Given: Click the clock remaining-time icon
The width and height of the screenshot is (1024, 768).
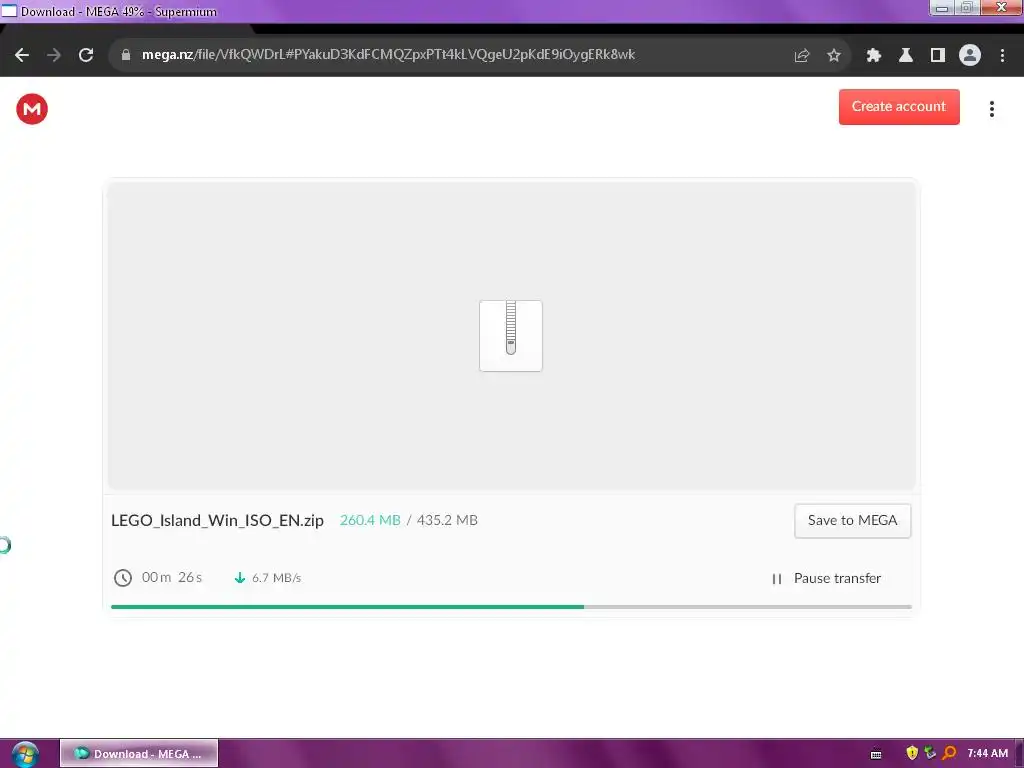Looking at the screenshot, I should [x=123, y=578].
